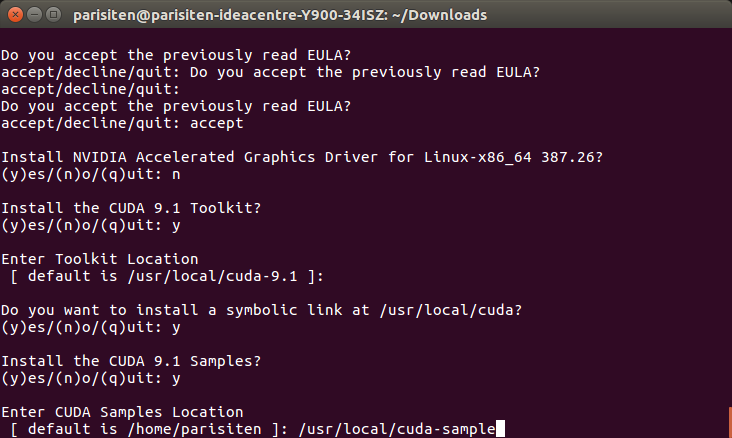
Task: Click the empty 'accept/decline/quit:' line
Action: pyautogui.click(x=91, y=89)
